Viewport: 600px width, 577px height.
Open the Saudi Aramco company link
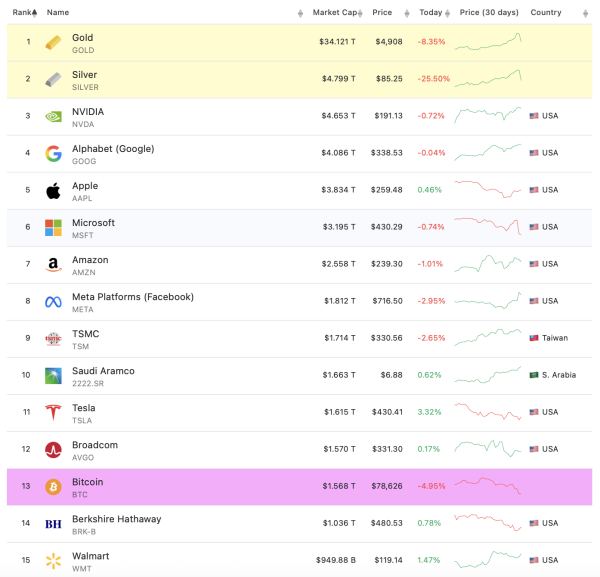click(x=103, y=371)
